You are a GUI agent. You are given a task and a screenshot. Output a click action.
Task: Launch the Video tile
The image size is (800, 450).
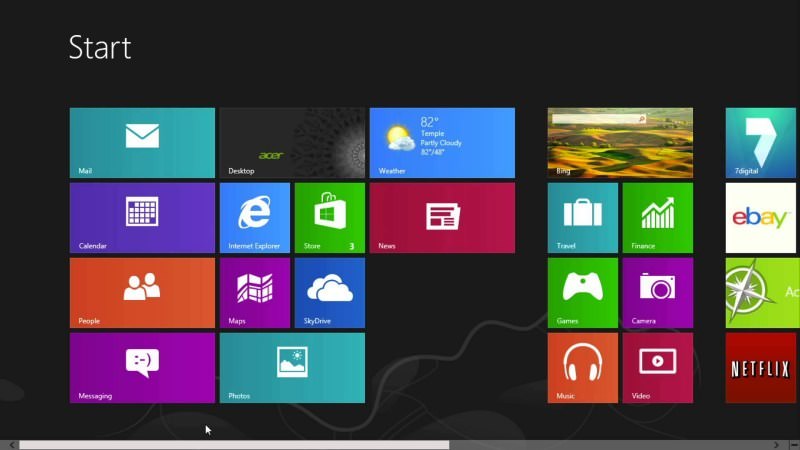(657, 368)
